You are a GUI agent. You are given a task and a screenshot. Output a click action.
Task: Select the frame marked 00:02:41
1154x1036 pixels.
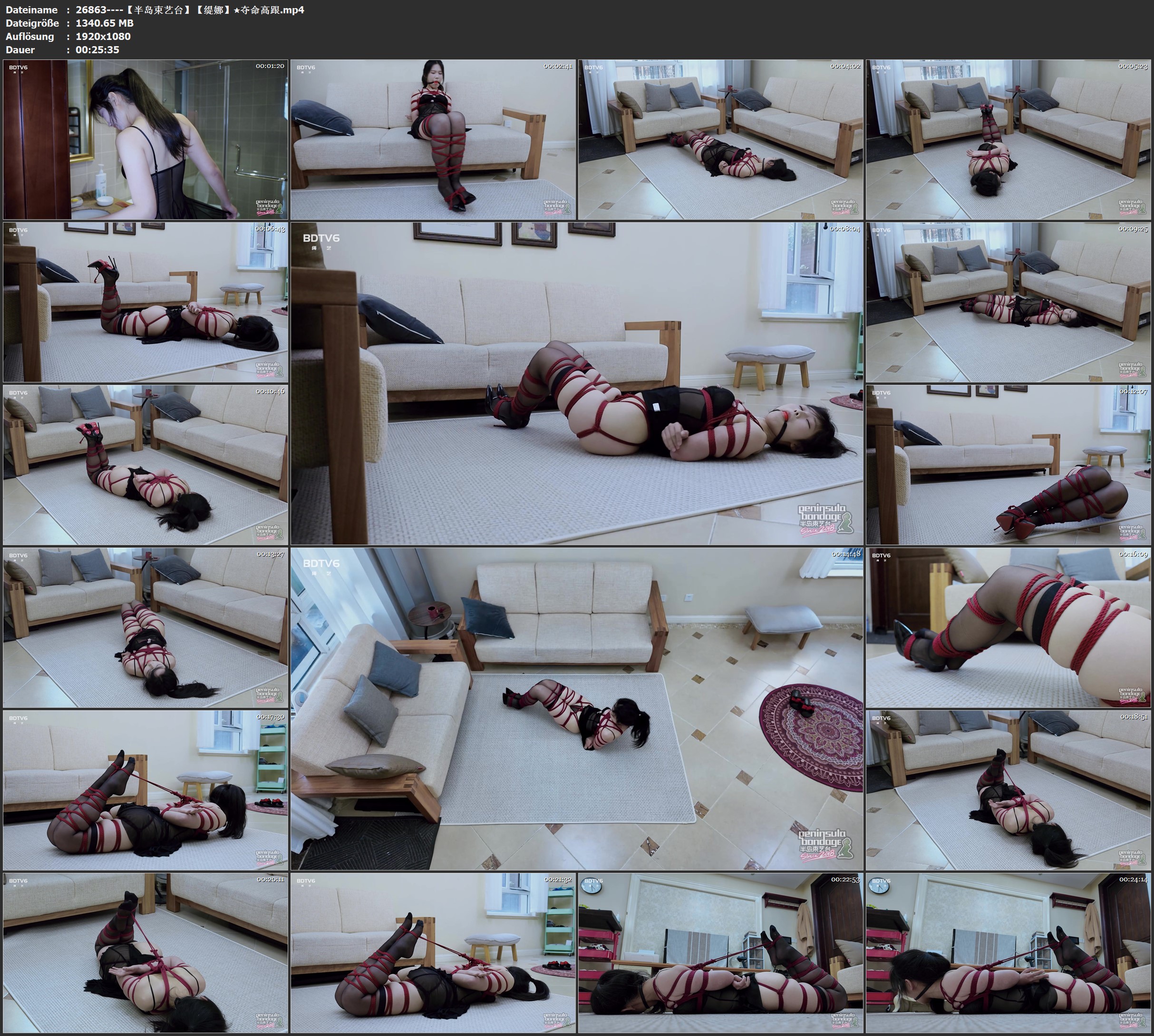pyautogui.click(x=433, y=139)
